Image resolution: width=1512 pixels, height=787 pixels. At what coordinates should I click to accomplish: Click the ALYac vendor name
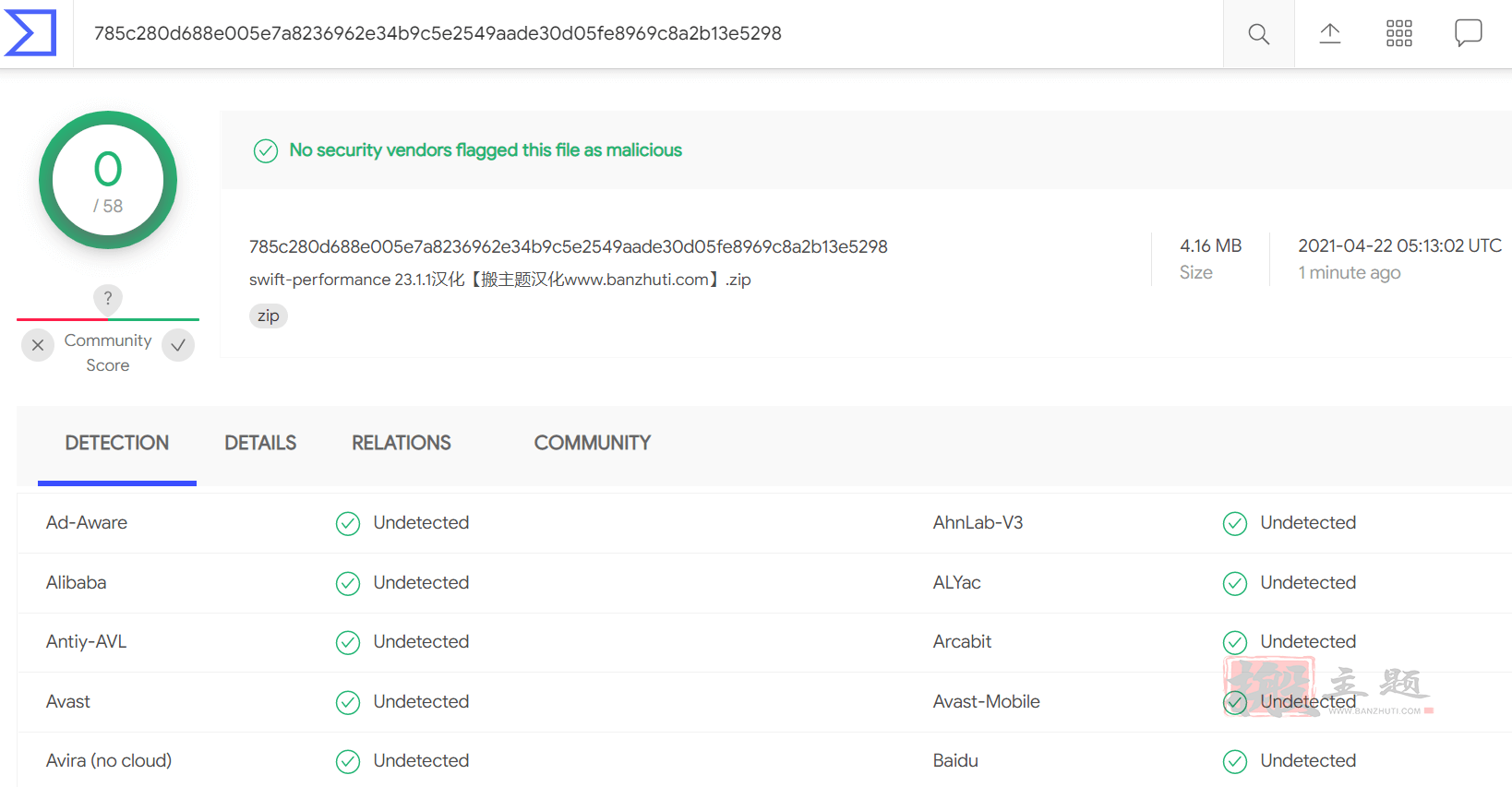[957, 583]
